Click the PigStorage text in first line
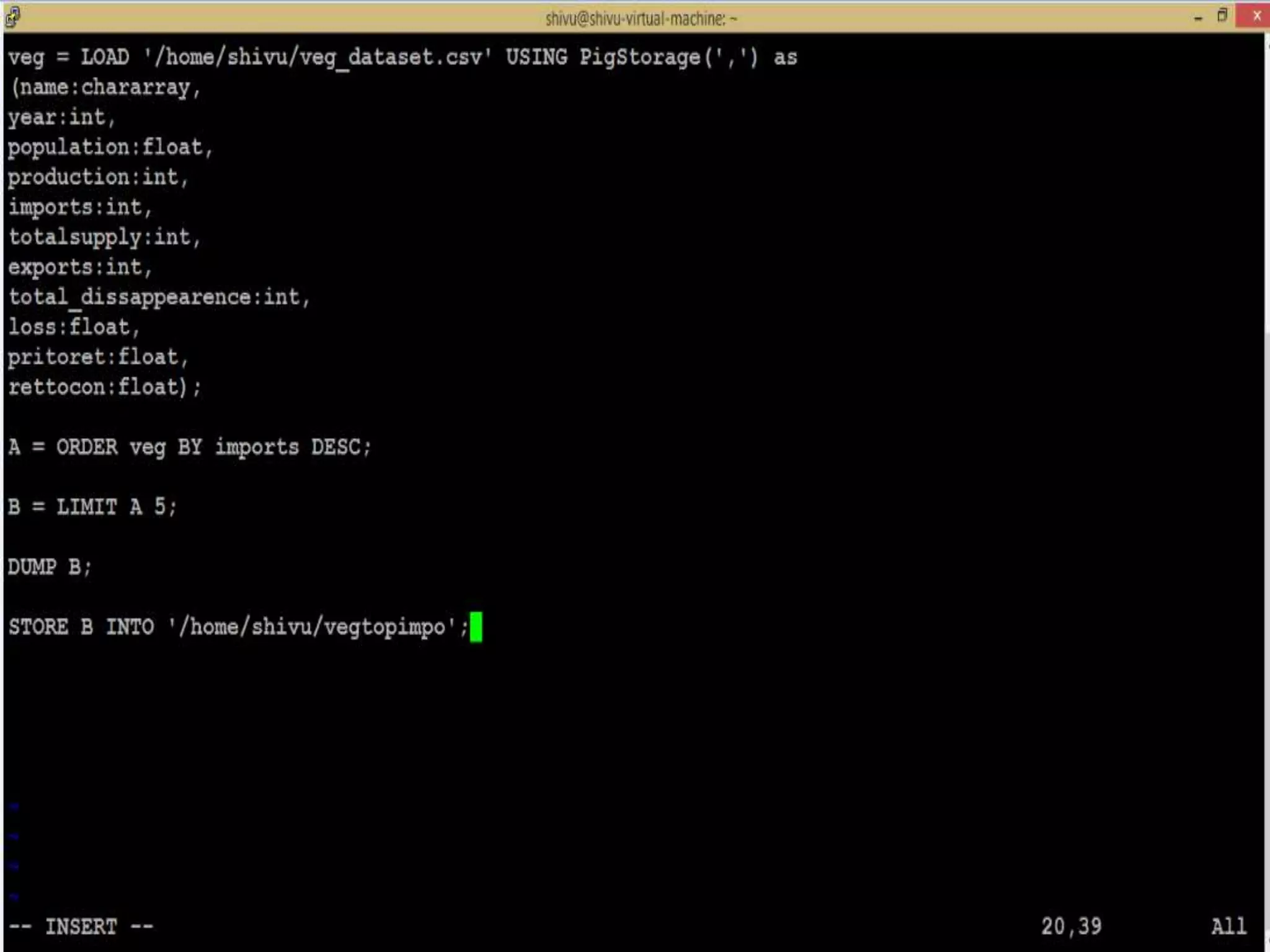Image resolution: width=1270 pixels, height=952 pixels. [x=639, y=58]
